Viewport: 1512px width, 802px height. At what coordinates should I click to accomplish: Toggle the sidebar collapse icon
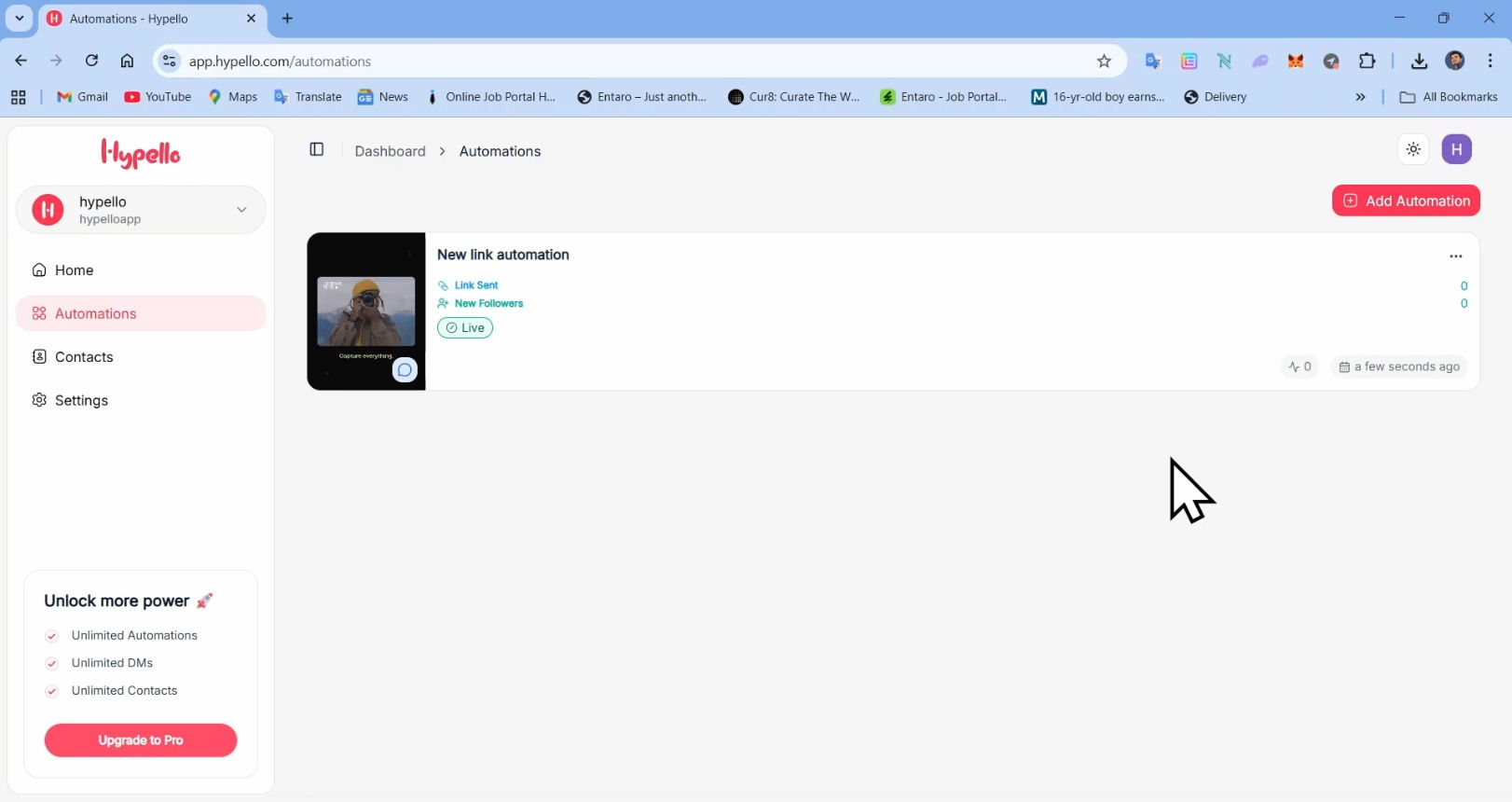317,150
